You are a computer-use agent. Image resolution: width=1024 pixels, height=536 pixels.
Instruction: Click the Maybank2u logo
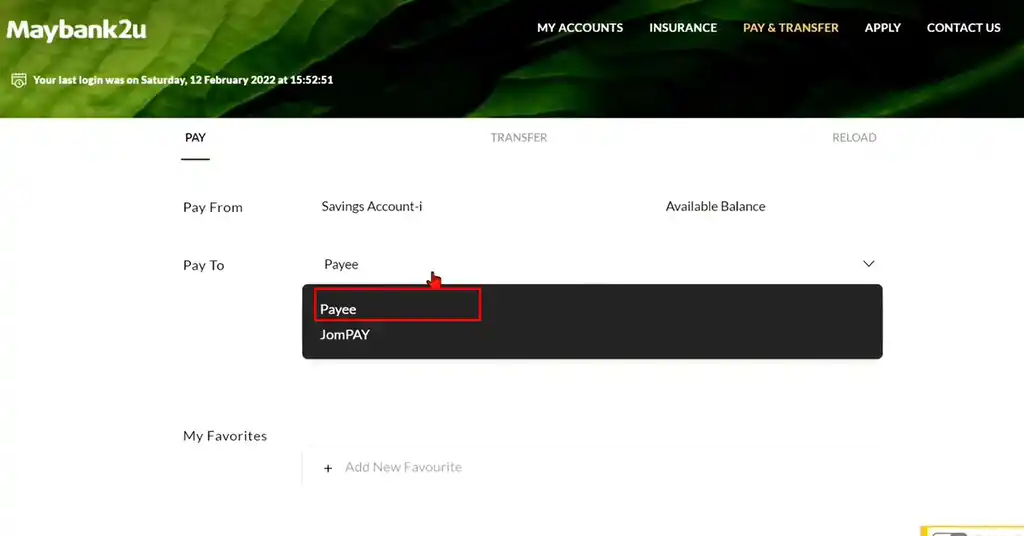(76, 30)
